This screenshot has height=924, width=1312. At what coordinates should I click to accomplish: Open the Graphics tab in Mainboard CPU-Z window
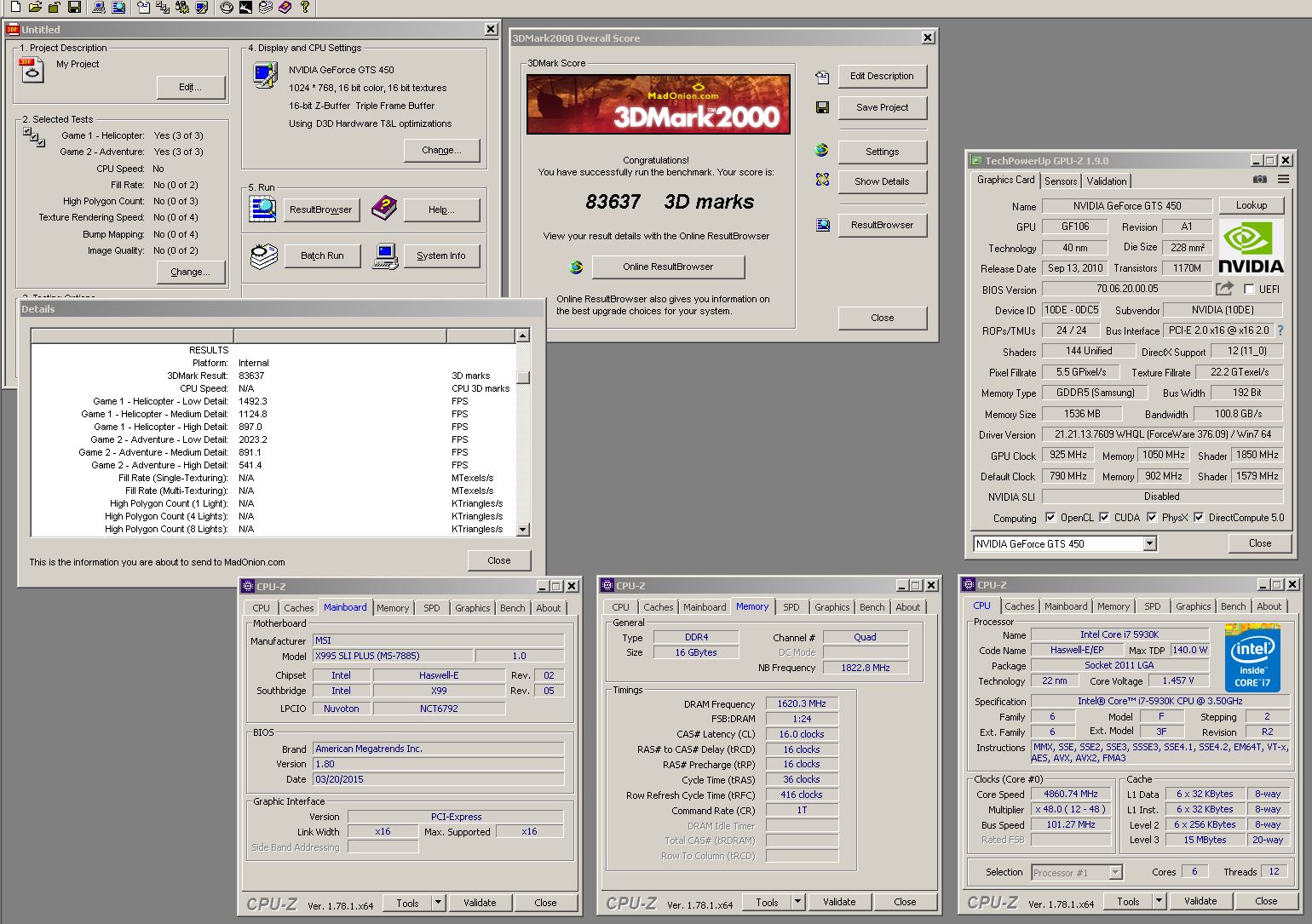pos(472,608)
